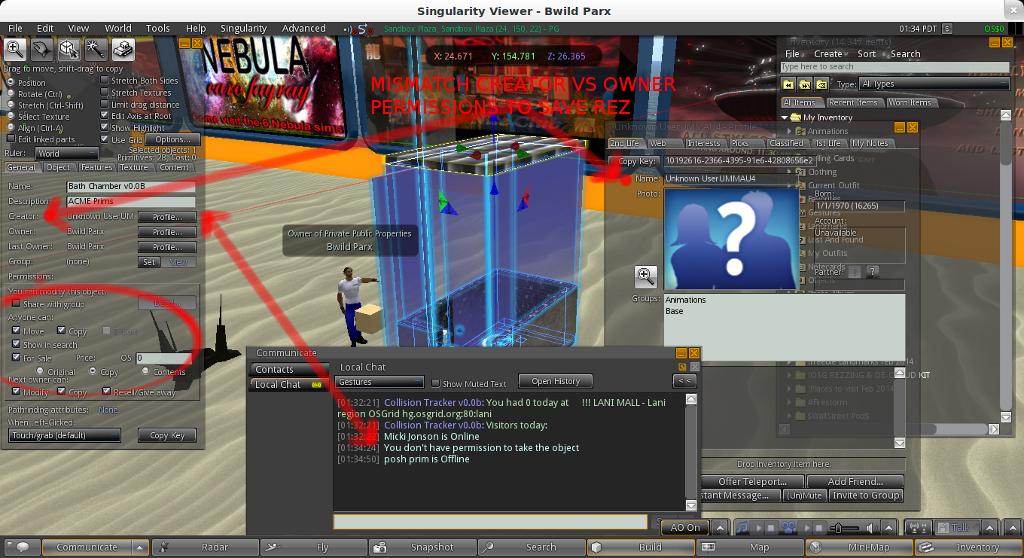Open the Advanced menu

point(304,28)
